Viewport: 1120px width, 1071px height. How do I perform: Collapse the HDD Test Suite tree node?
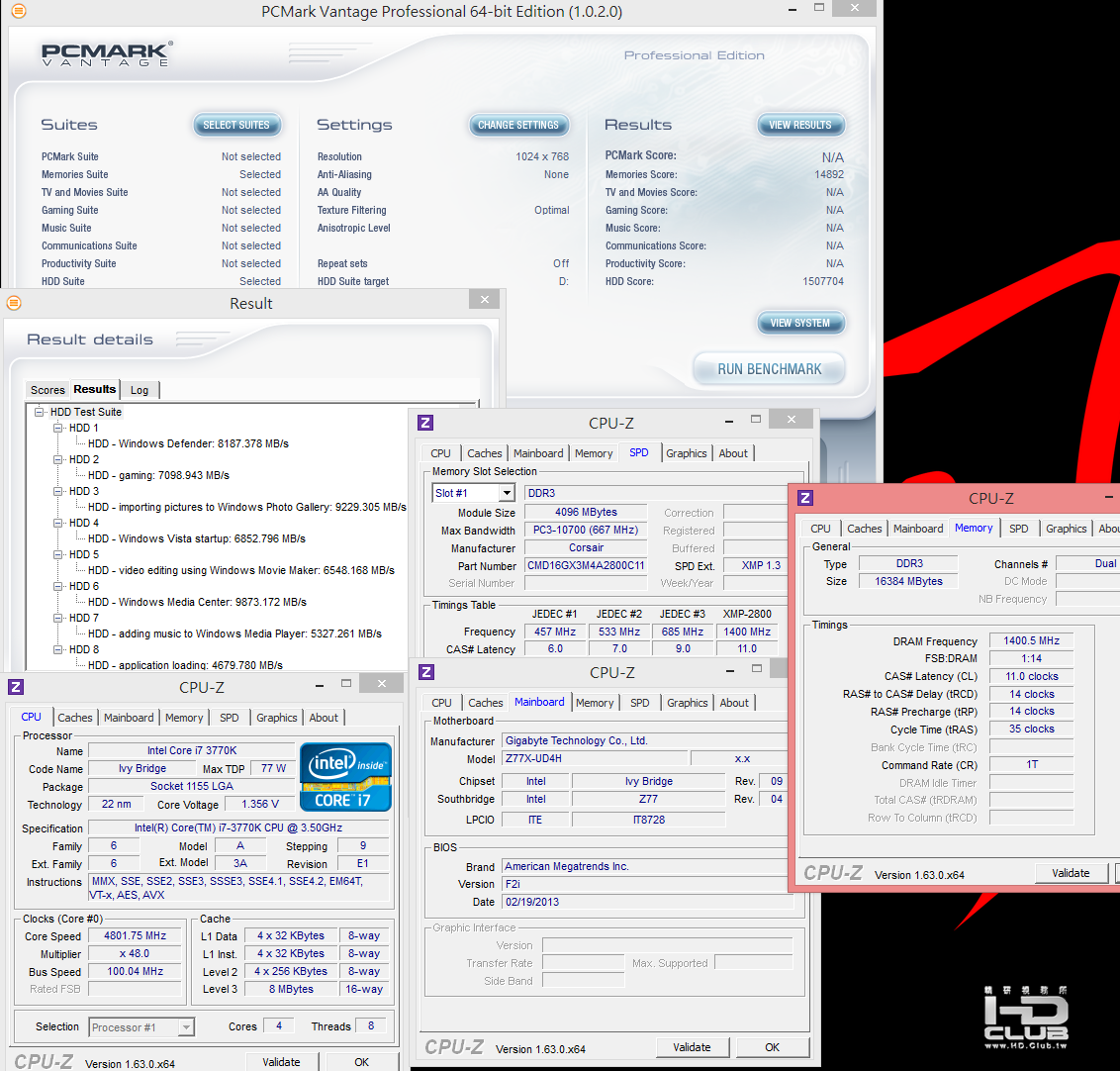pyautogui.click(x=40, y=412)
